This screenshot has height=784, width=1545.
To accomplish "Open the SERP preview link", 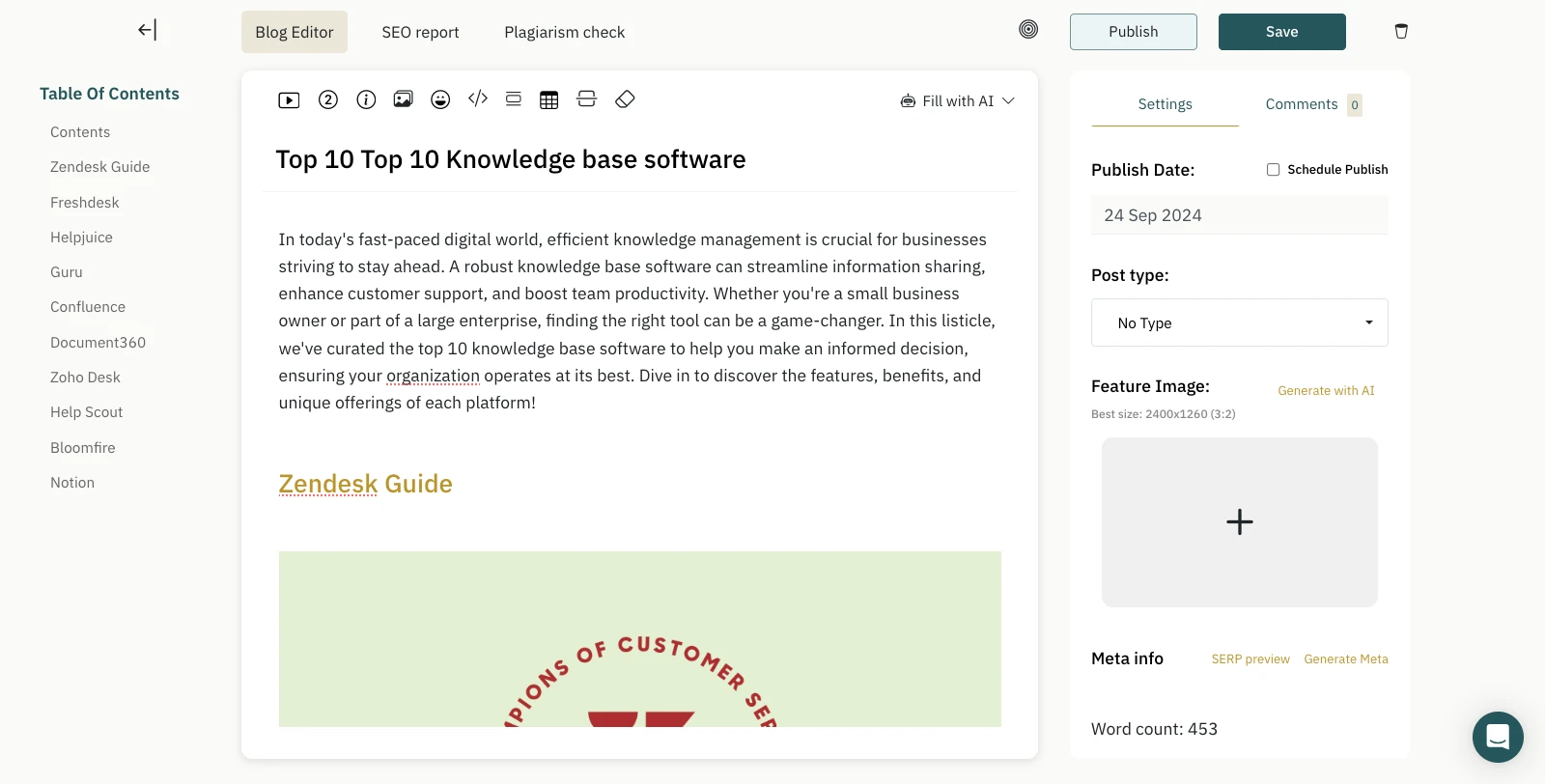I will [1250, 659].
